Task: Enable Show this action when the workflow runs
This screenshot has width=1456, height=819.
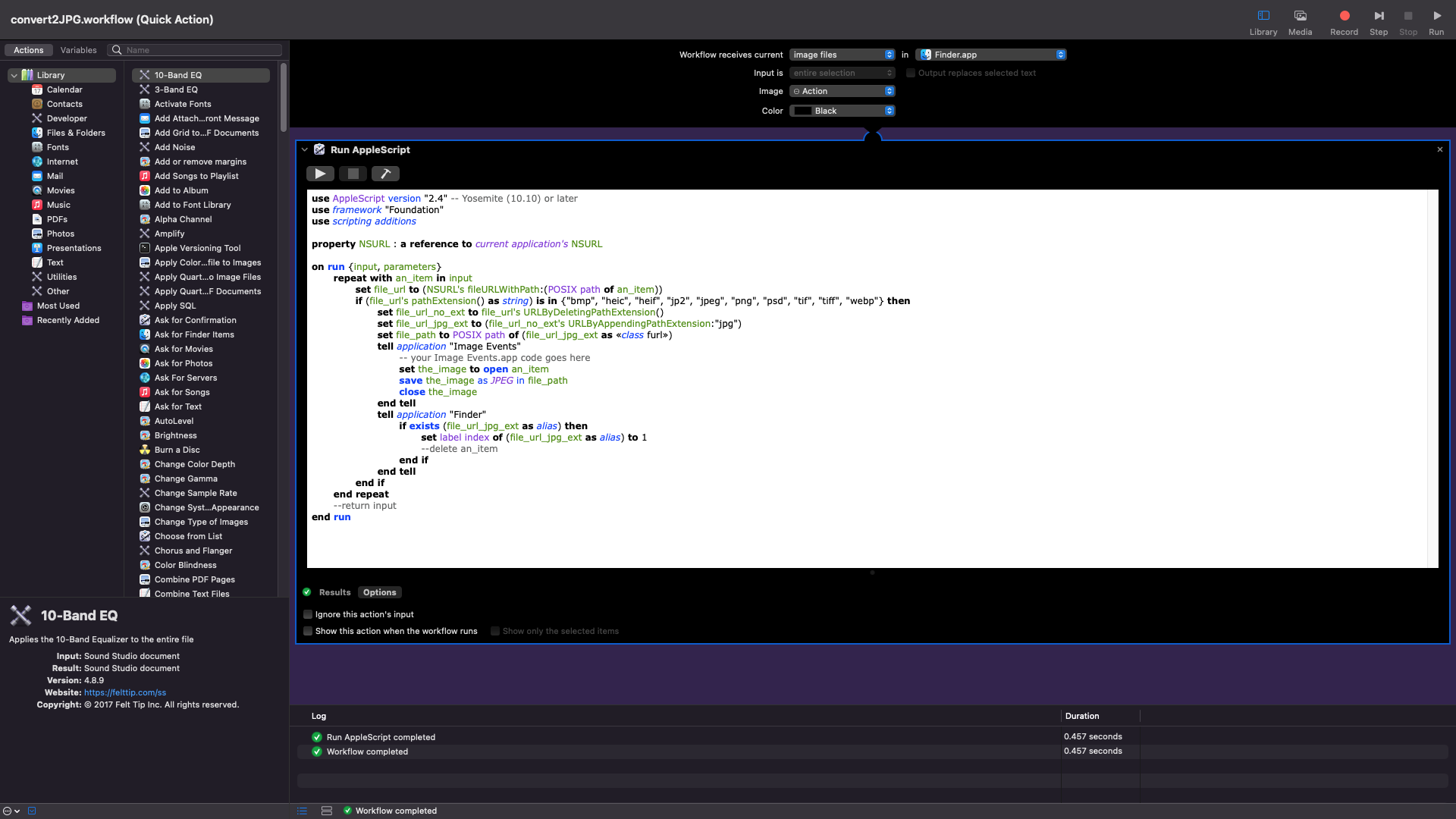Action: [308, 631]
